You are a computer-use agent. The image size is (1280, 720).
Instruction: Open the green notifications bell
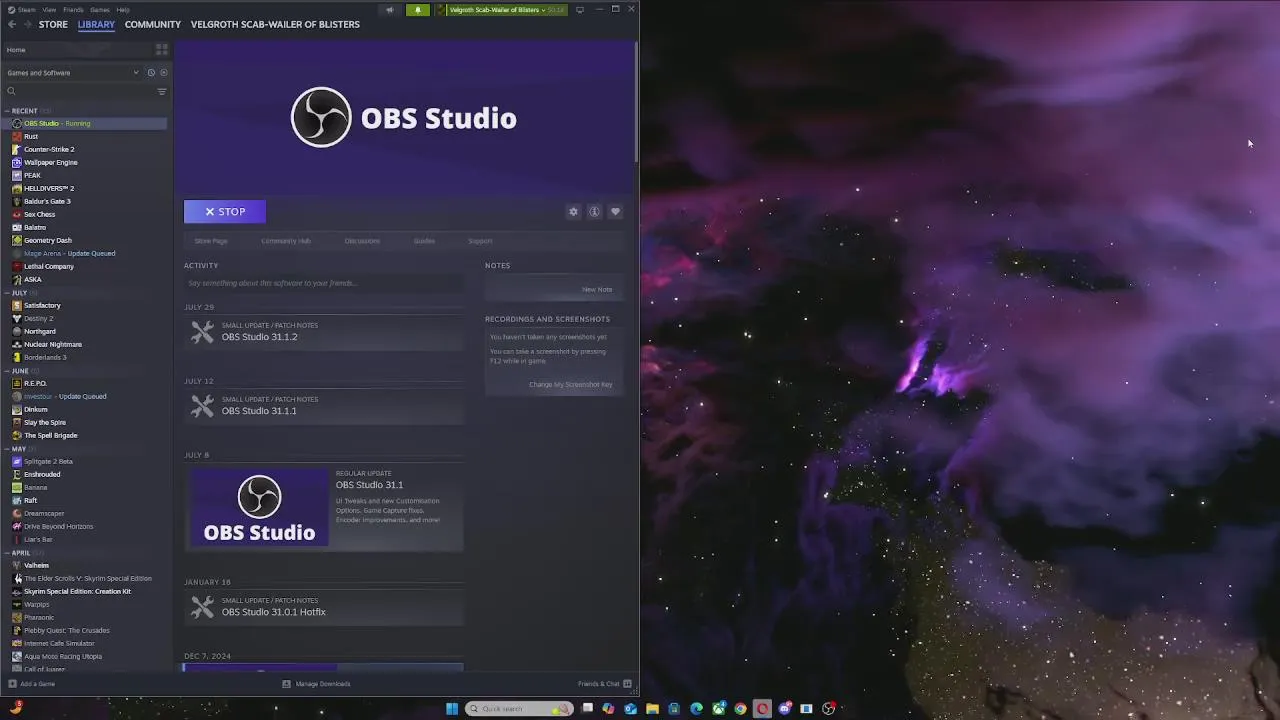coord(418,10)
